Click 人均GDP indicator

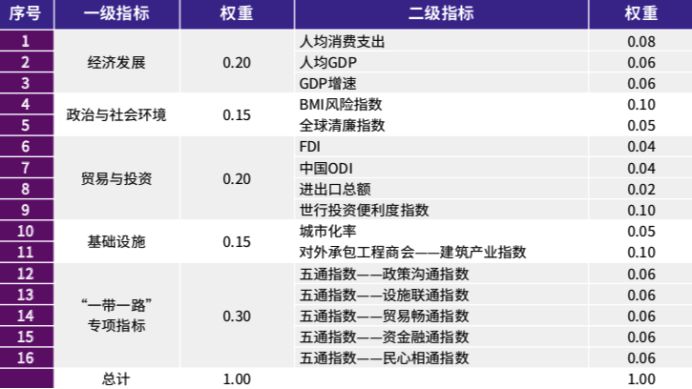click(328, 62)
